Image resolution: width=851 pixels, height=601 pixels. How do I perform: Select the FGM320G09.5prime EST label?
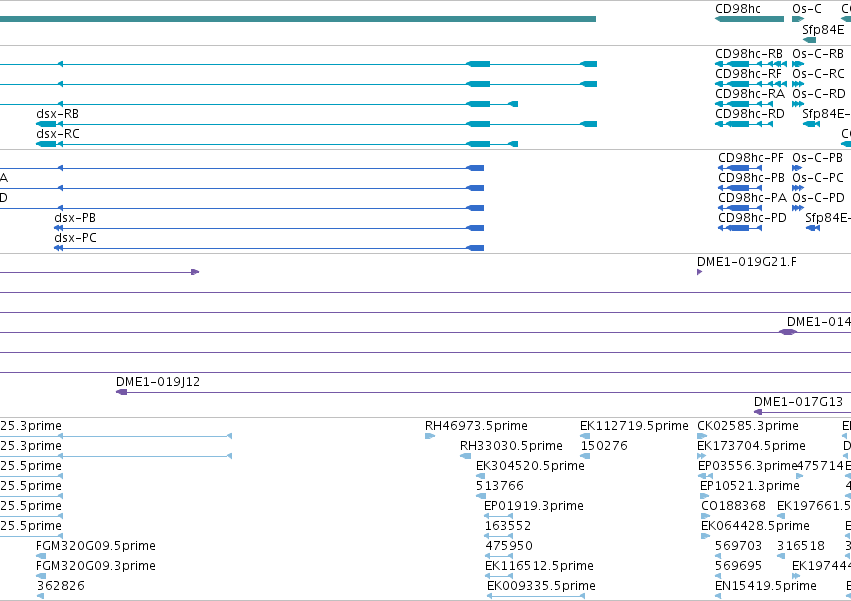(x=96, y=546)
